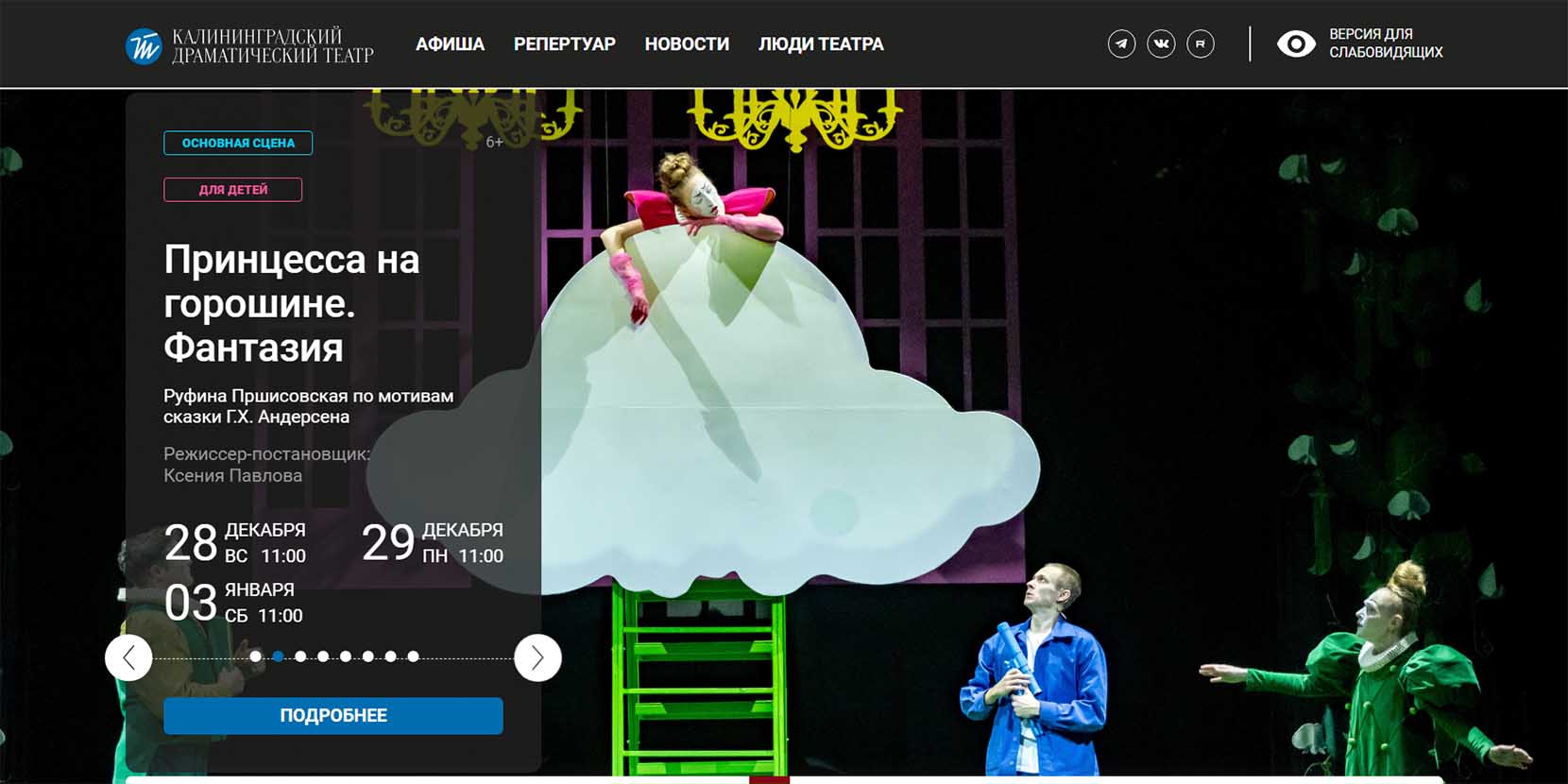Open the Репертуар menu item
The image size is (1568, 784).
564,44
